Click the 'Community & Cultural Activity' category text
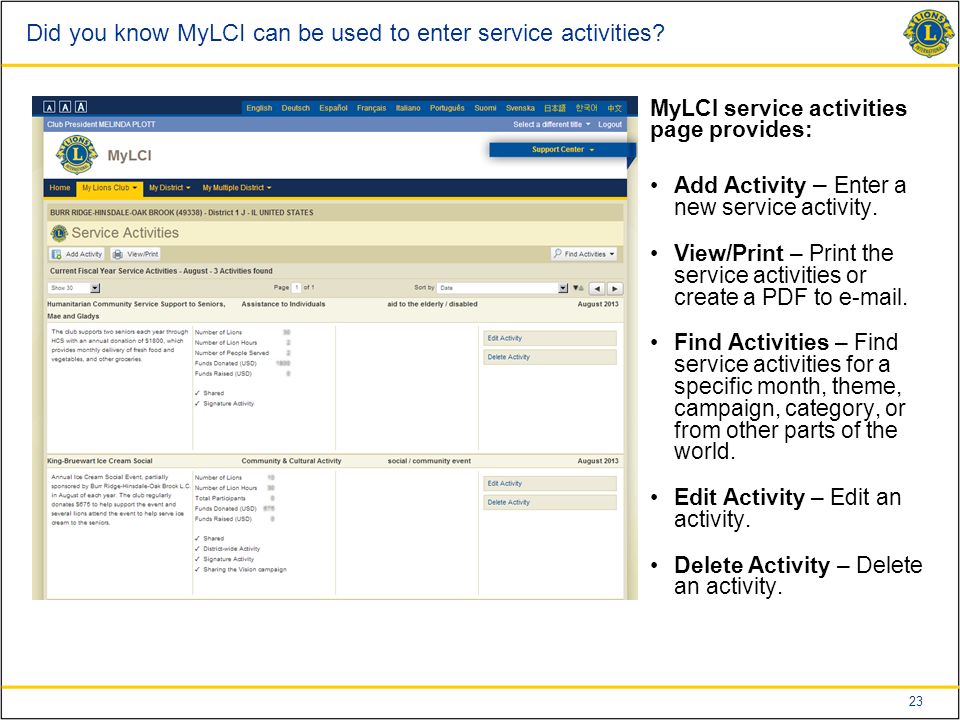This screenshot has height=720, width=960. pos(291,461)
